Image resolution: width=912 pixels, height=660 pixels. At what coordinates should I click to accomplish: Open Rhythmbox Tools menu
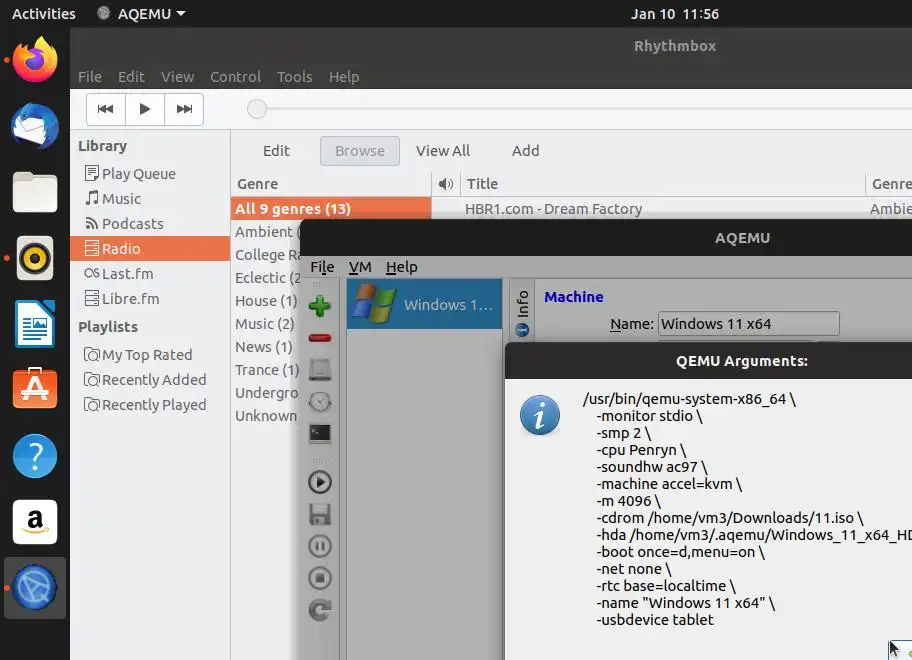(x=294, y=77)
